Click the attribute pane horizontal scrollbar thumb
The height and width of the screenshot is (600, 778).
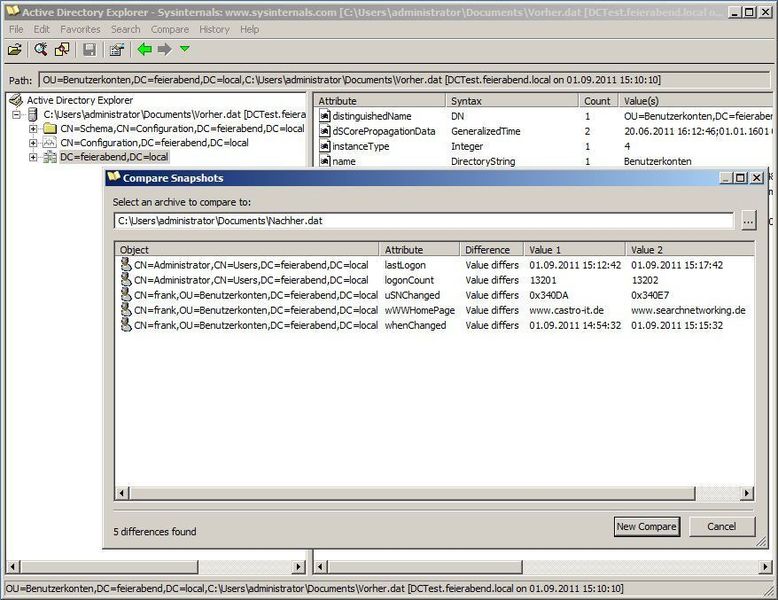[x=425, y=566]
